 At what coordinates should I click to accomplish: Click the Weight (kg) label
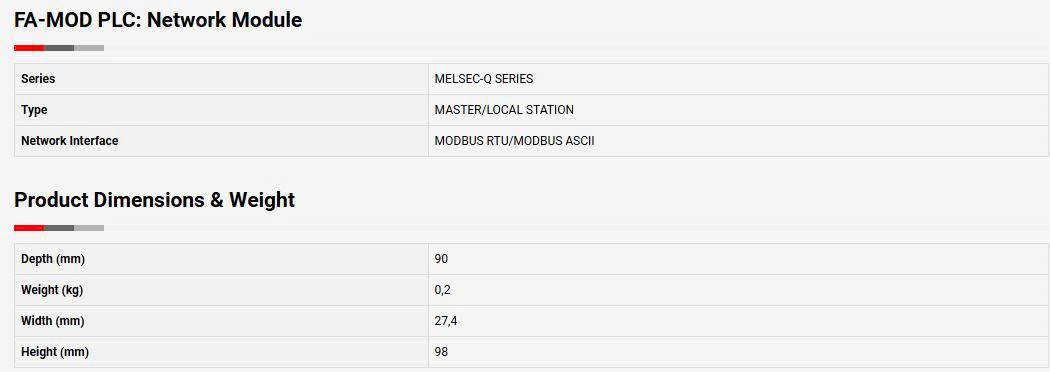tap(52, 290)
